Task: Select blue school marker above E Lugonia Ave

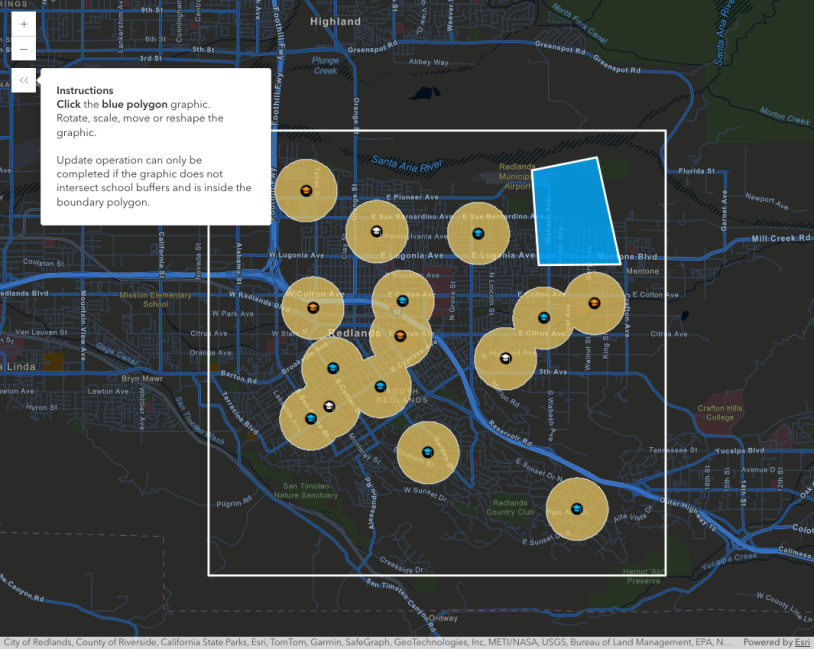Action: pyautogui.click(x=478, y=233)
